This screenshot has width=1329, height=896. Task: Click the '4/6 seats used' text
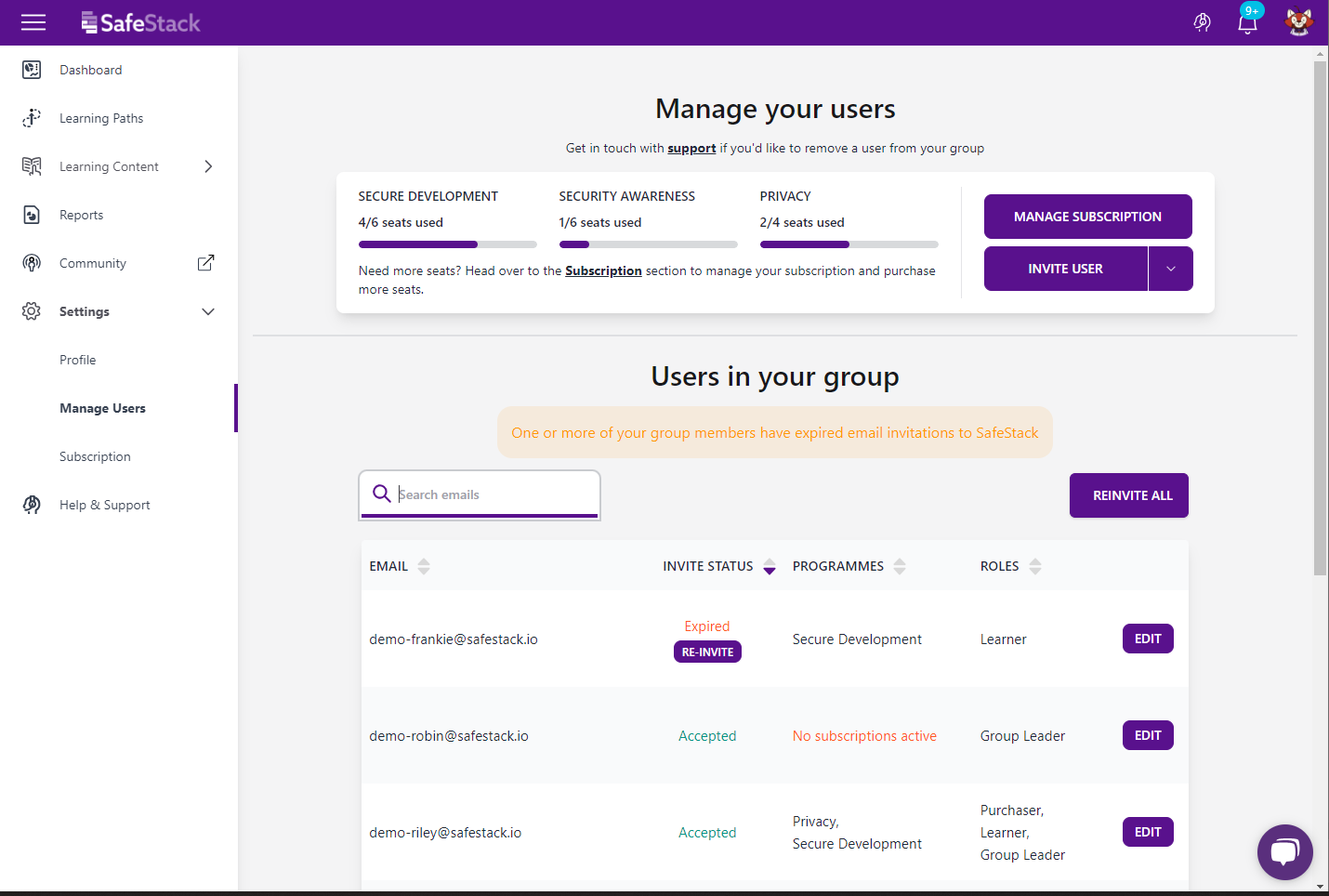pos(401,222)
